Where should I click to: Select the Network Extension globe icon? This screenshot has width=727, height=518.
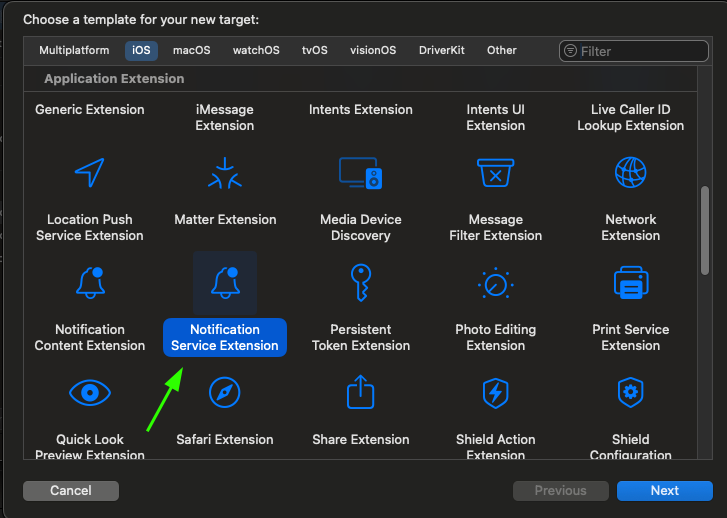tap(631, 173)
